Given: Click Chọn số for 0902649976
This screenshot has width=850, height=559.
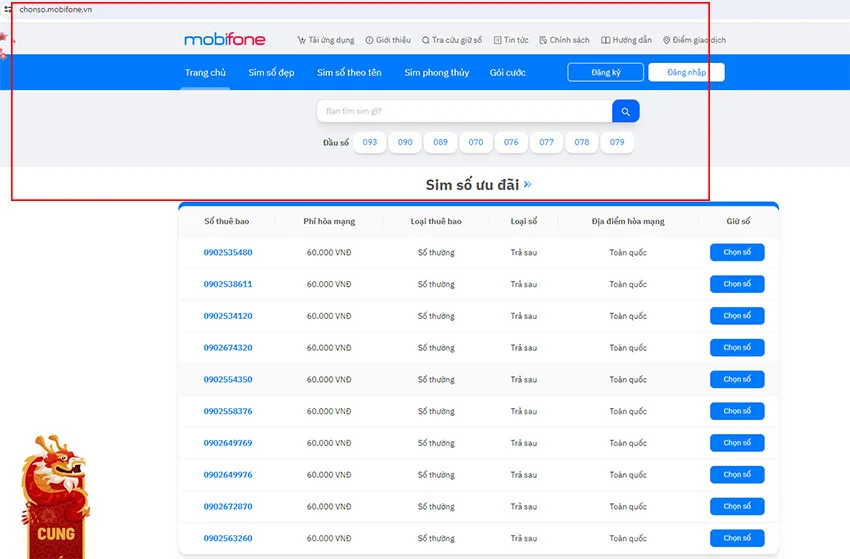Looking at the screenshot, I should click(737, 474).
